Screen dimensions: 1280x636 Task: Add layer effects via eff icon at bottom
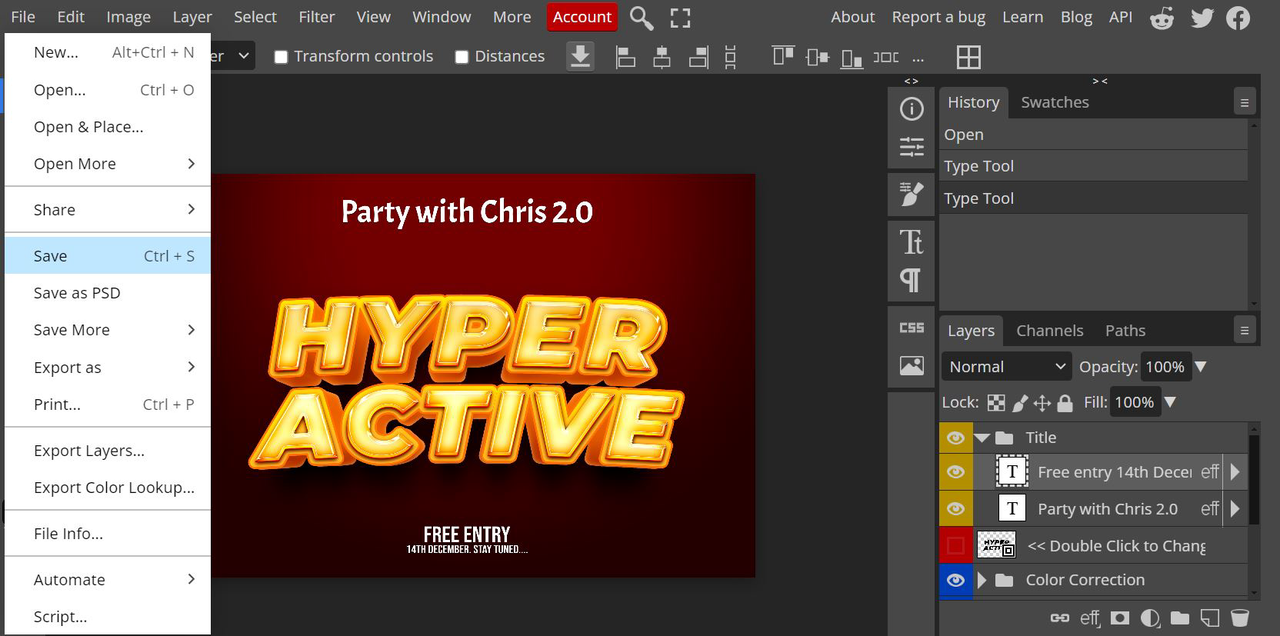pos(1090,618)
